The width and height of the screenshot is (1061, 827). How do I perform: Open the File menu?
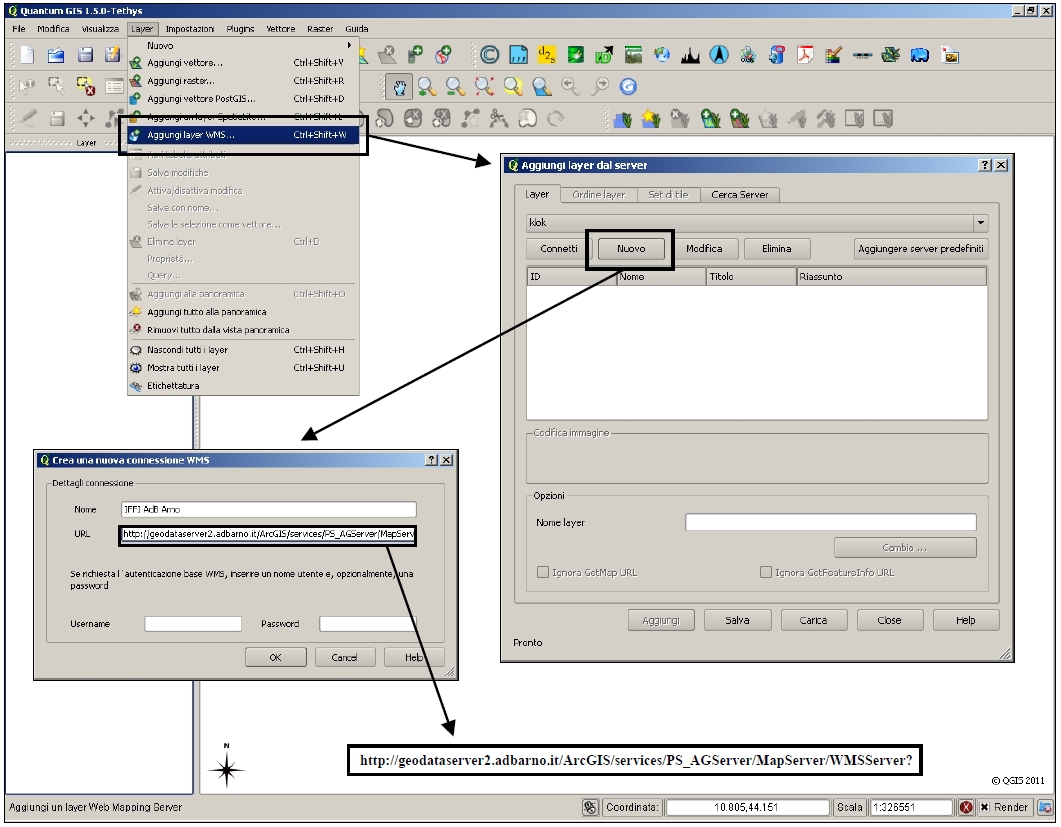tap(18, 28)
